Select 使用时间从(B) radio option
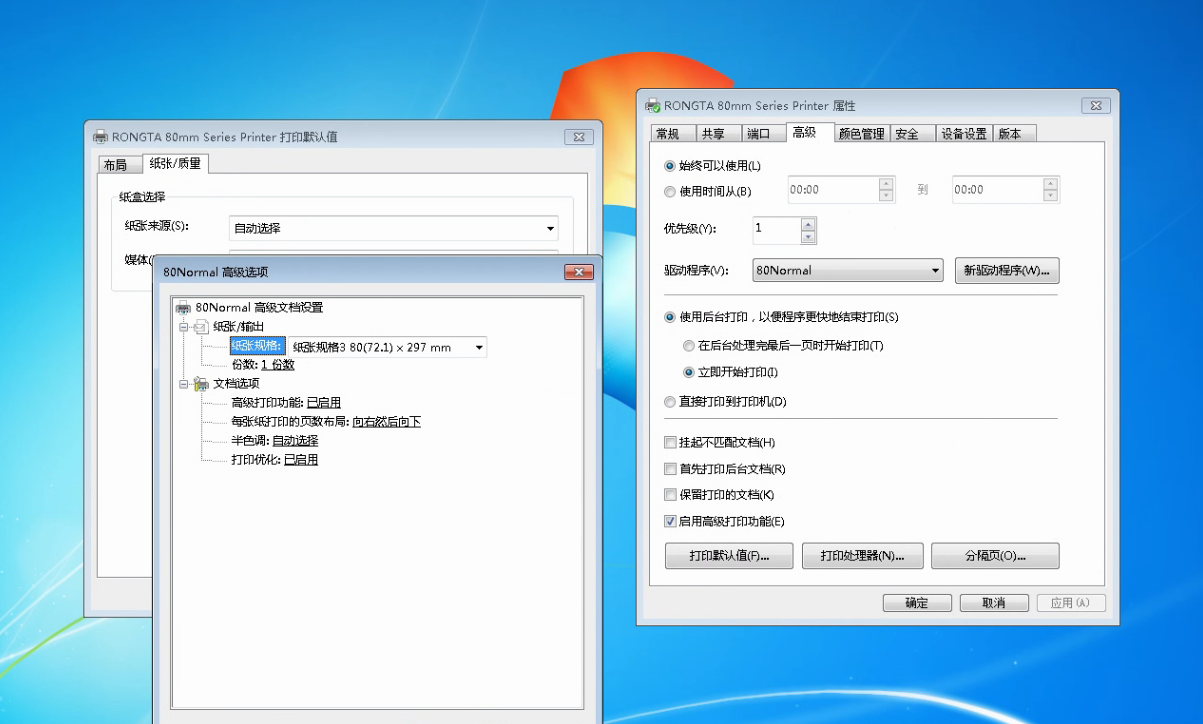The image size is (1203, 724). [670, 191]
